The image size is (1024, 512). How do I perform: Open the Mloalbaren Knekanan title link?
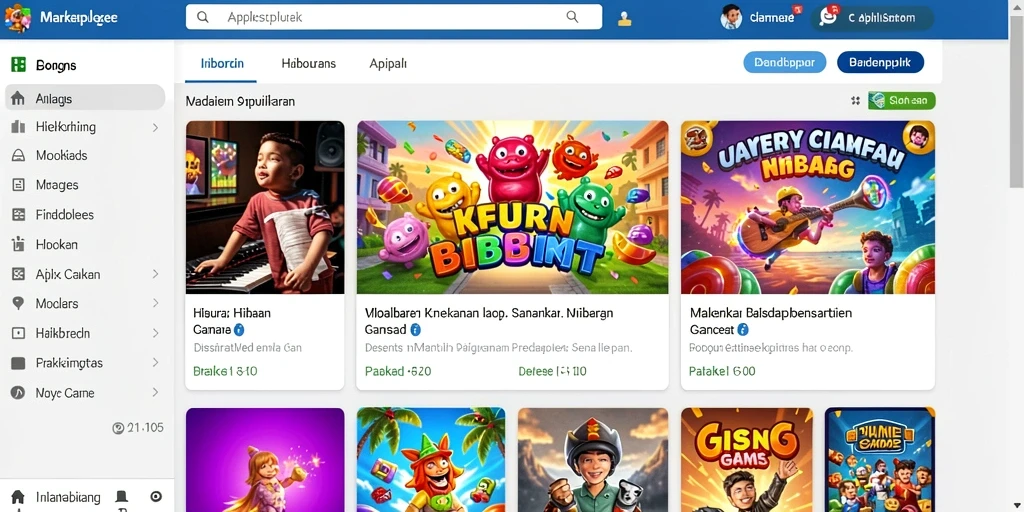(x=488, y=321)
